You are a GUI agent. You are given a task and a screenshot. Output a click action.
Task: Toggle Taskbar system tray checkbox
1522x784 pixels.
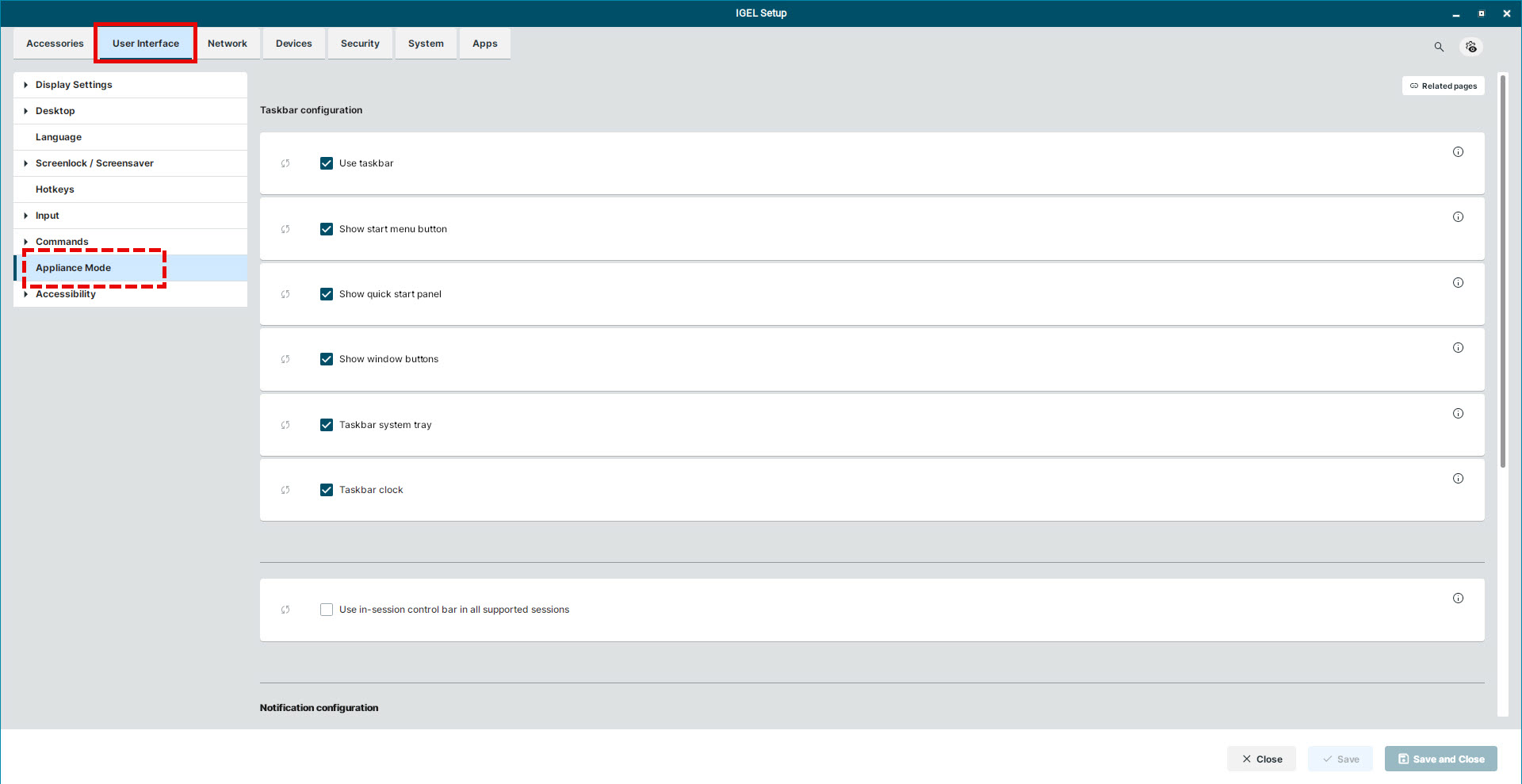point(327,425)
